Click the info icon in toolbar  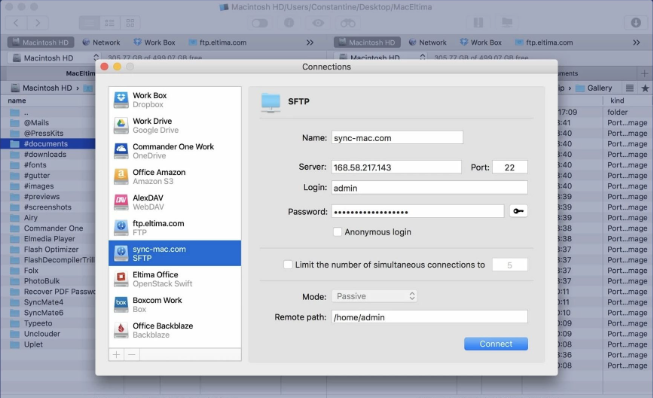point(289,23)
